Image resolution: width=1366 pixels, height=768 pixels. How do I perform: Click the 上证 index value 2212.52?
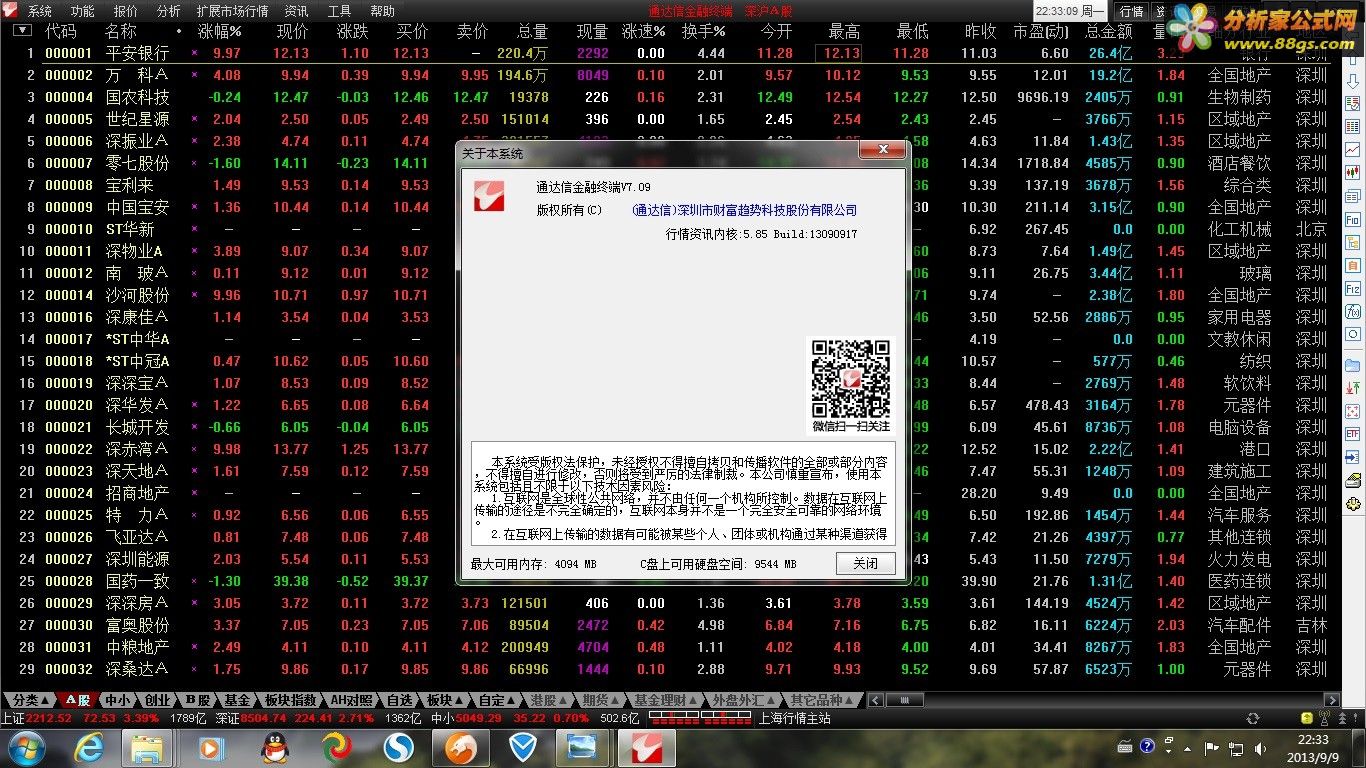[49, 718]
